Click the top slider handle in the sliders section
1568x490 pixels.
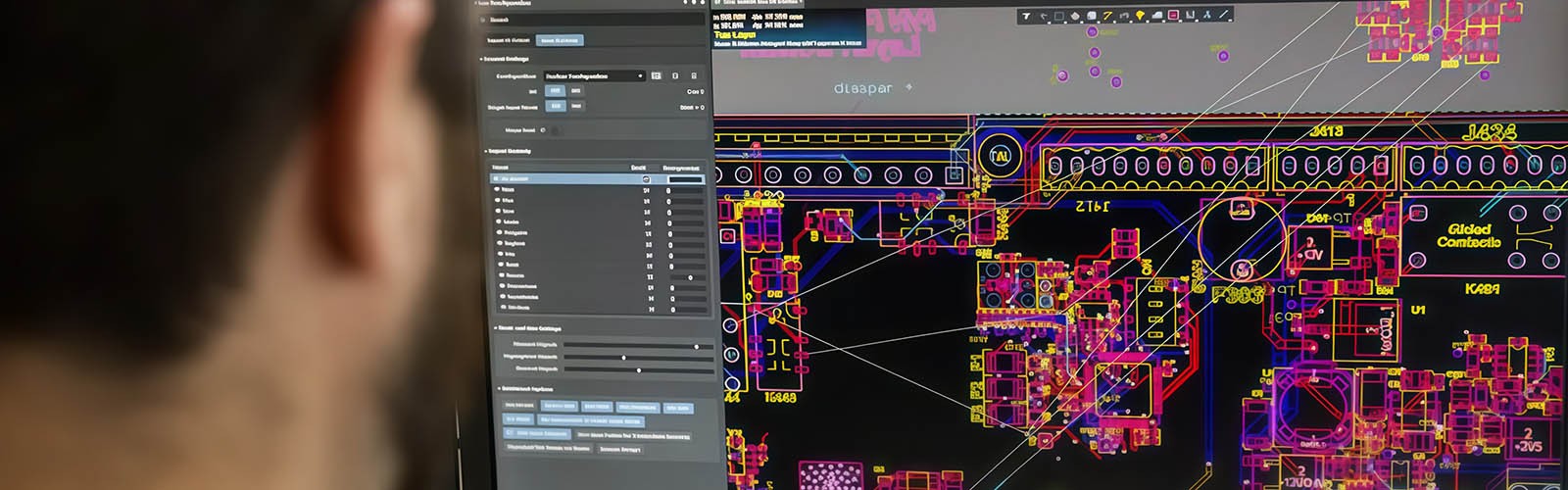tap(697, 346)
